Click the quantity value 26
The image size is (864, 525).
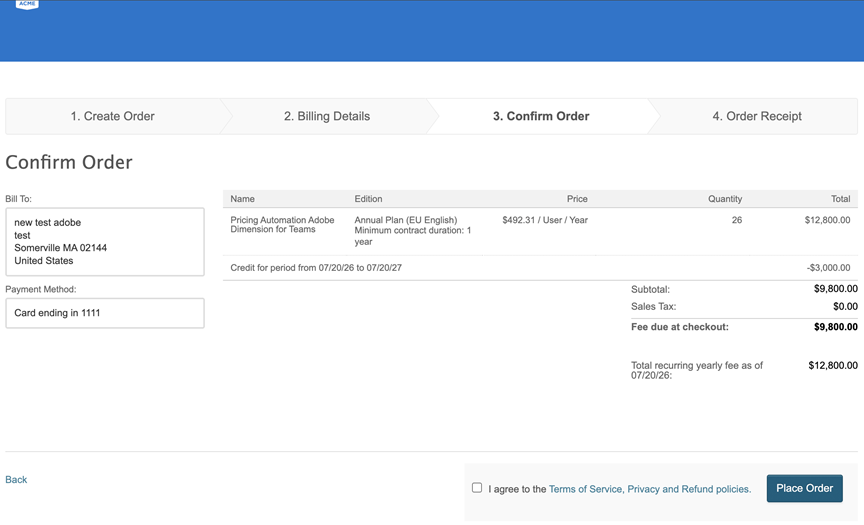tap(737, 220)
